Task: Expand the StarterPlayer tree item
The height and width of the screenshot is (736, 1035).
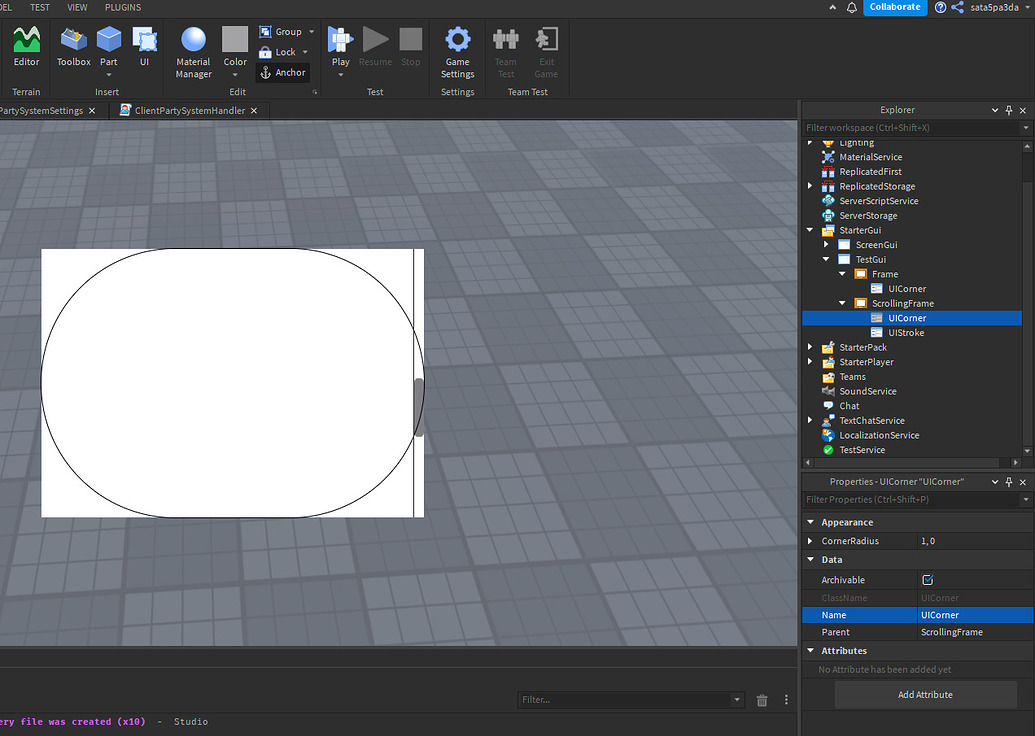Action: [x=810, y=361]
